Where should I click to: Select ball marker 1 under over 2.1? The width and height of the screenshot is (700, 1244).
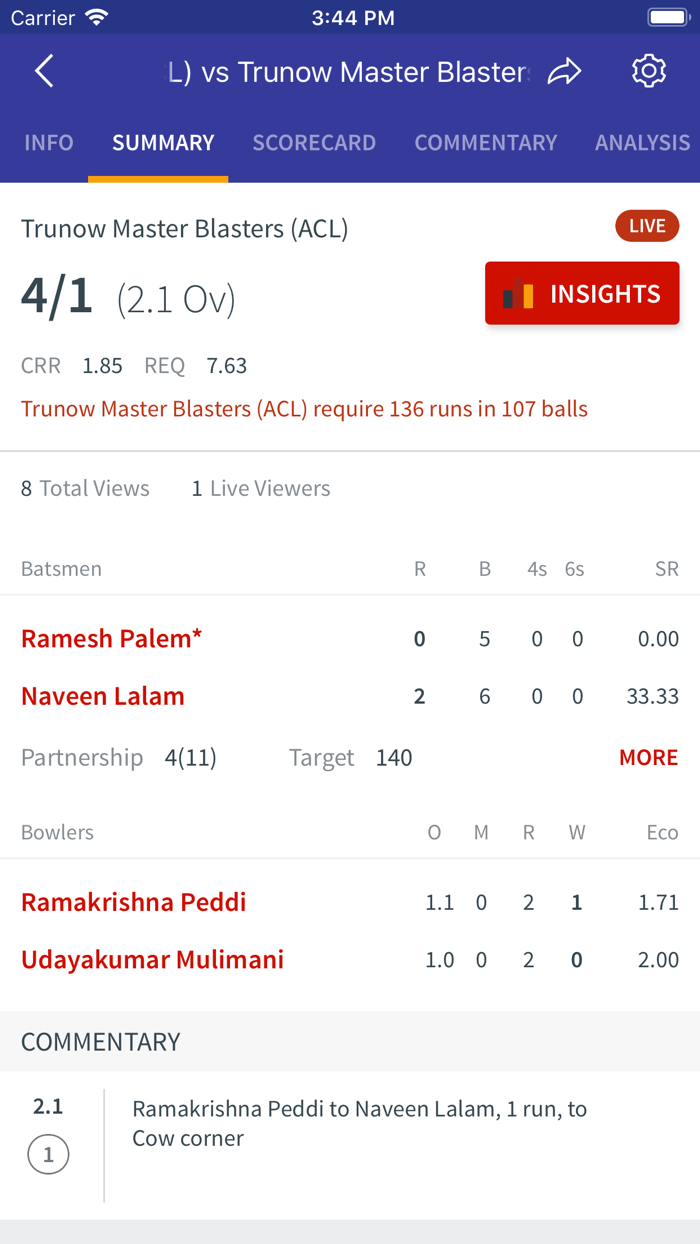point(48,1153)
